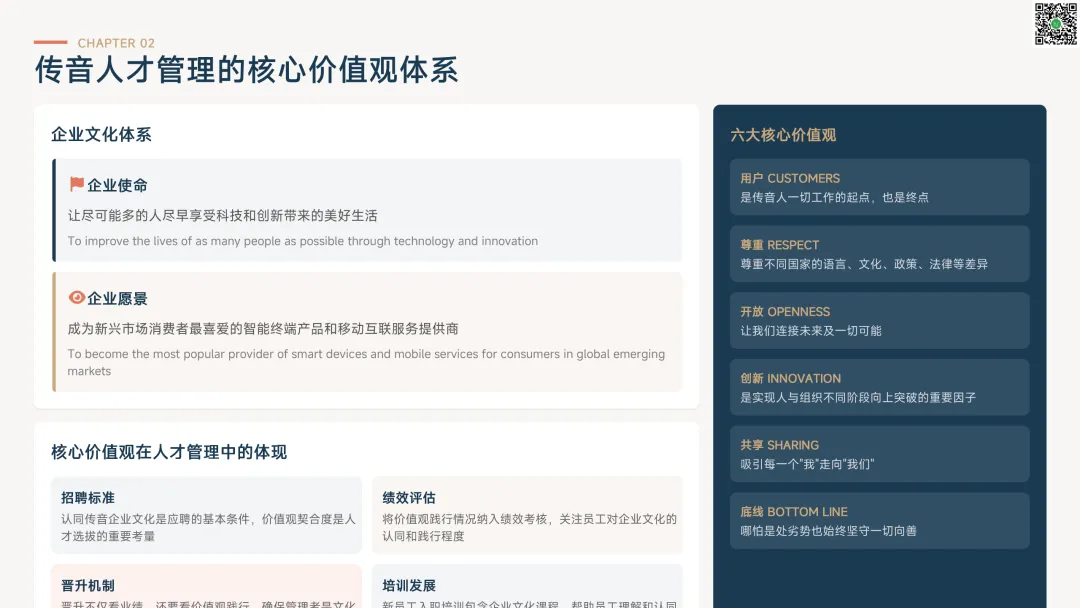Click the text 是传音人一切工作的起点，也是终点

(834, 198)
